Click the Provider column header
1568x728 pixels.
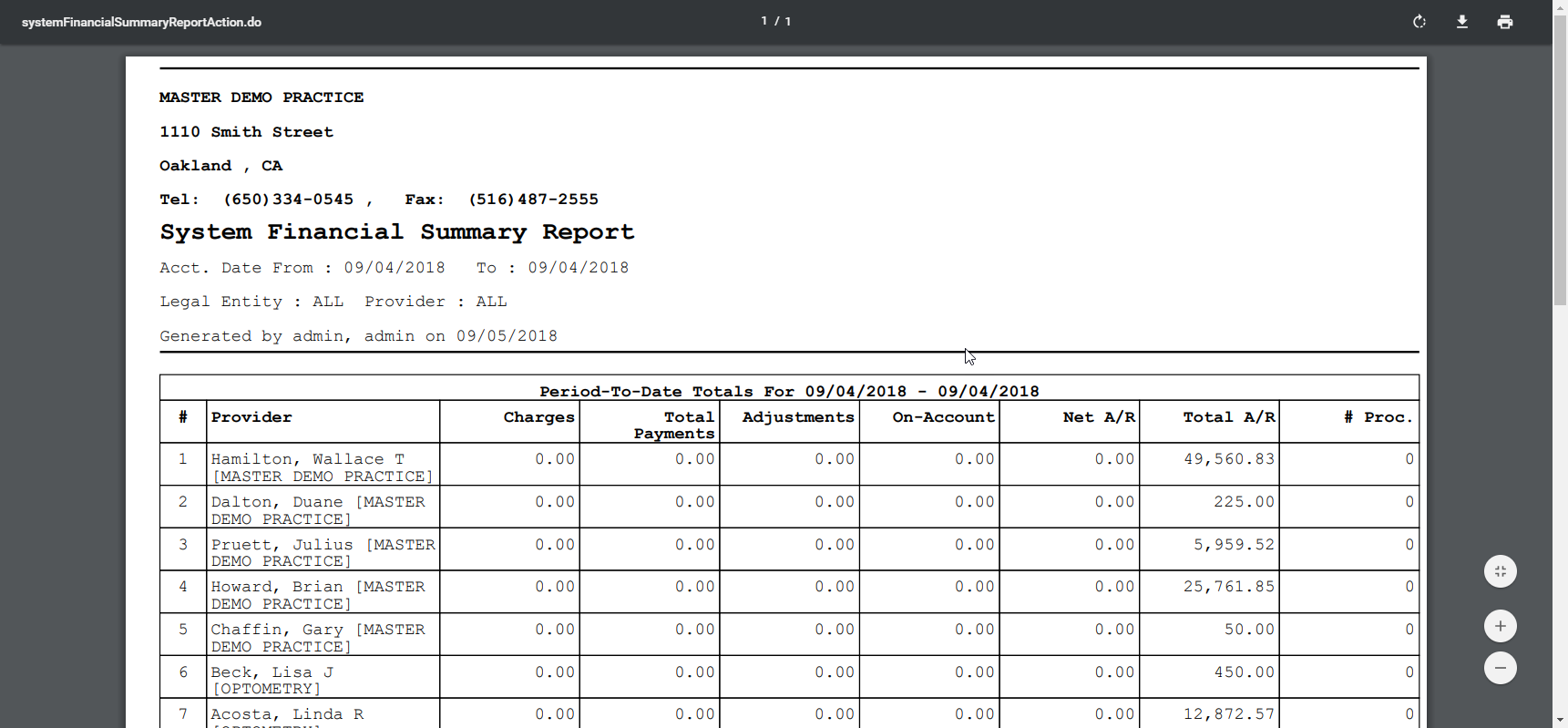click(251, 417)
